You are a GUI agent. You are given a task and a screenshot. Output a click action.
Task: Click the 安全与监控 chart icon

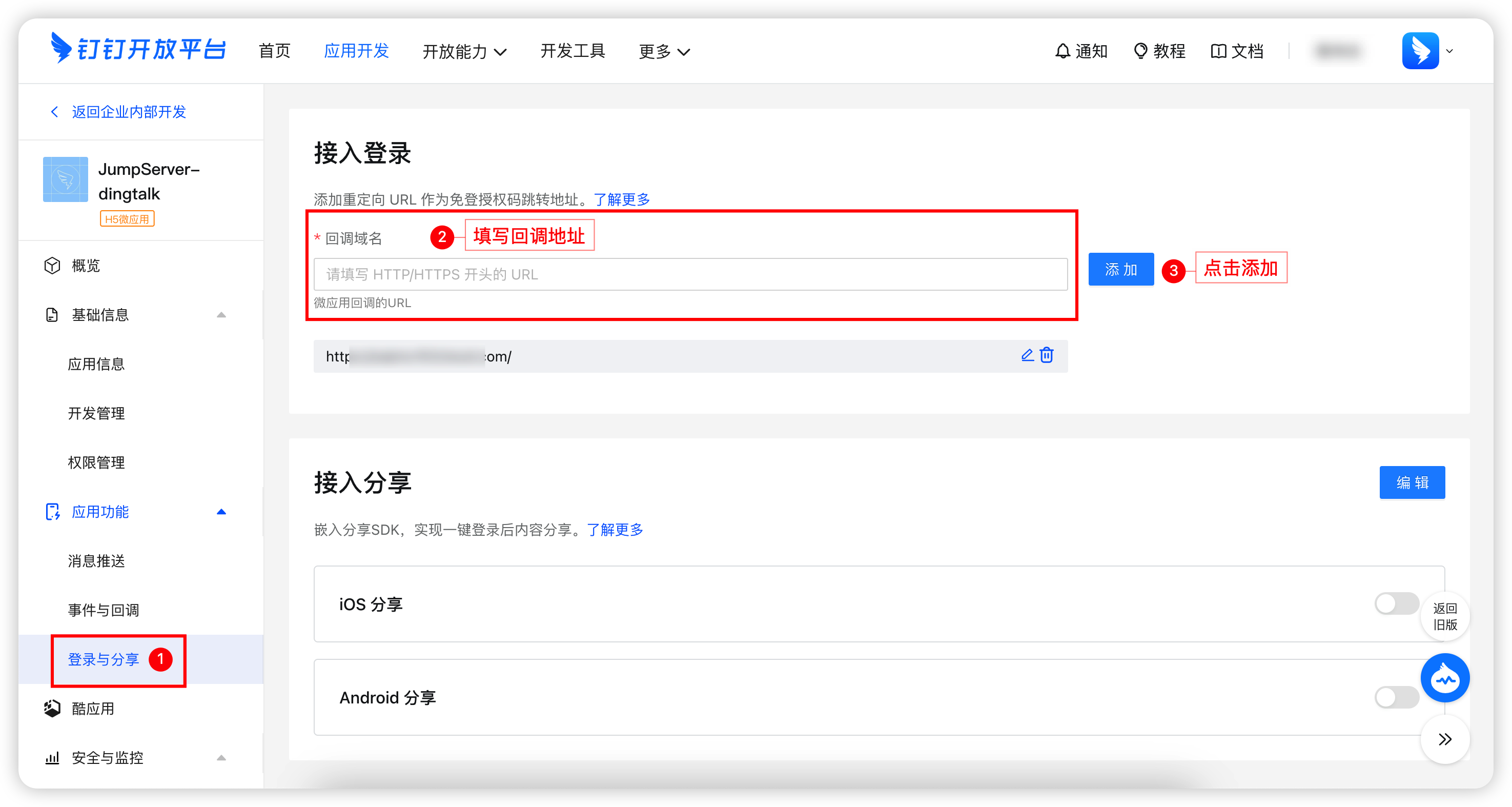[x=52, y=758]
